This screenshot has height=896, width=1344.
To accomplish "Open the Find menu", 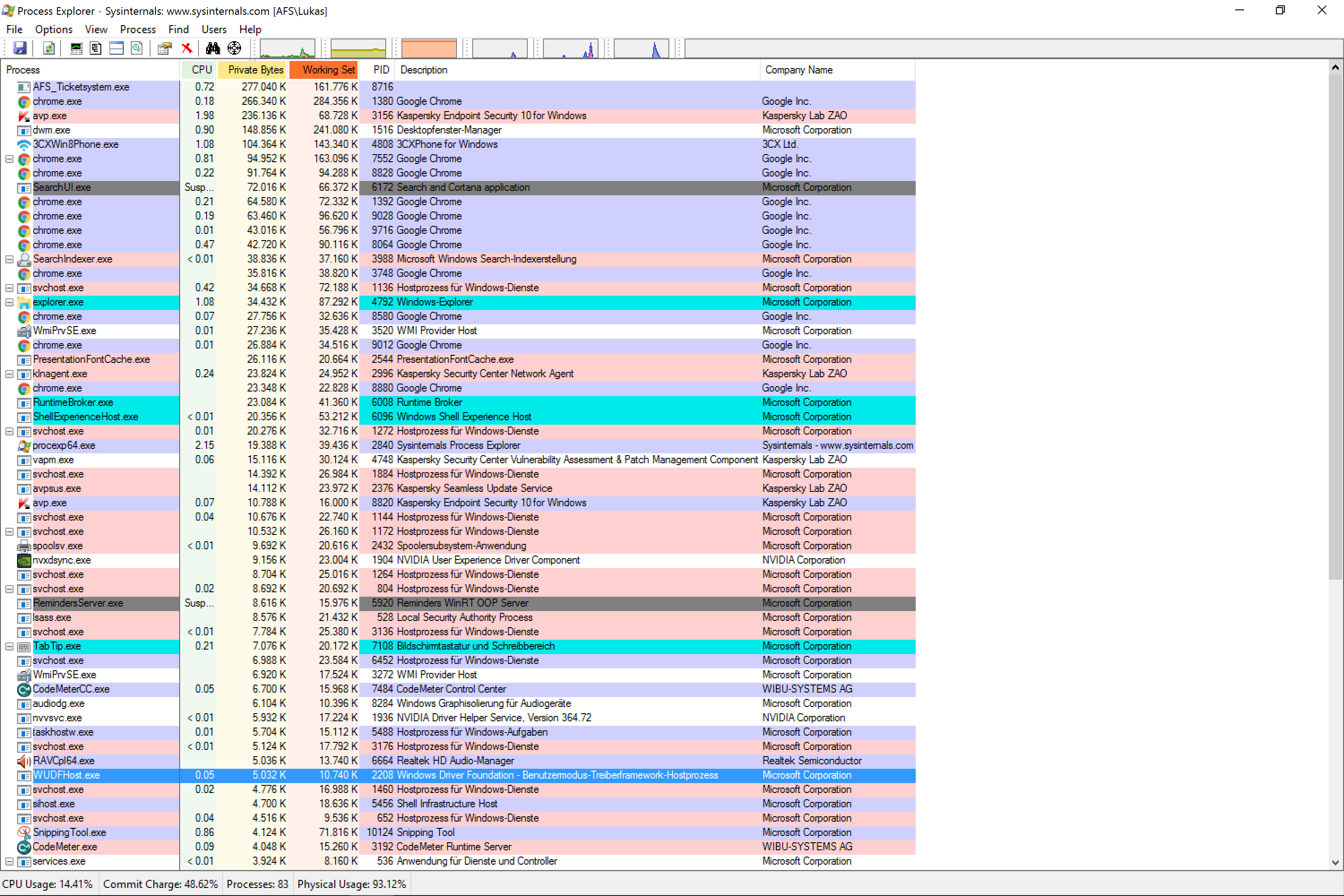I will (178, 29).
